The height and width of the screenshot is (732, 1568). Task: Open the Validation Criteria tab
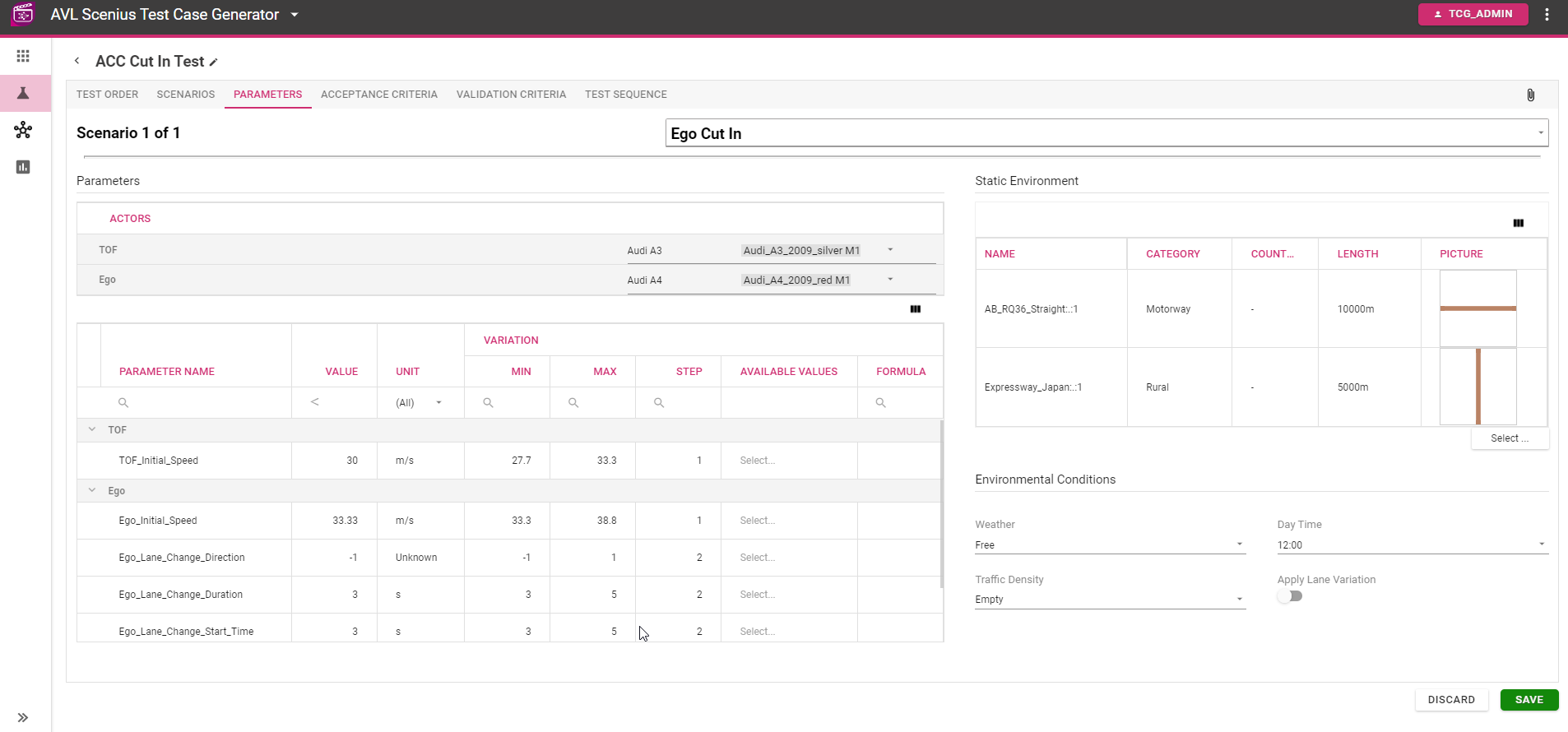[x=511, y=95]
